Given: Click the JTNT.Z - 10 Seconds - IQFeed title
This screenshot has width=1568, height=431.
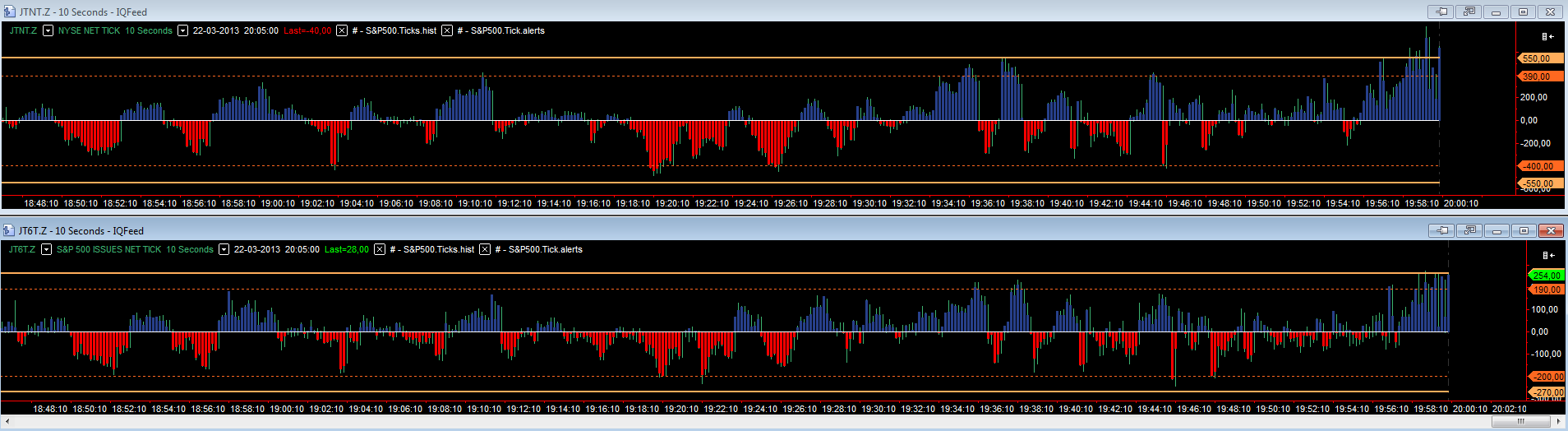Looking at the screenshot, I should coord(83,12).
